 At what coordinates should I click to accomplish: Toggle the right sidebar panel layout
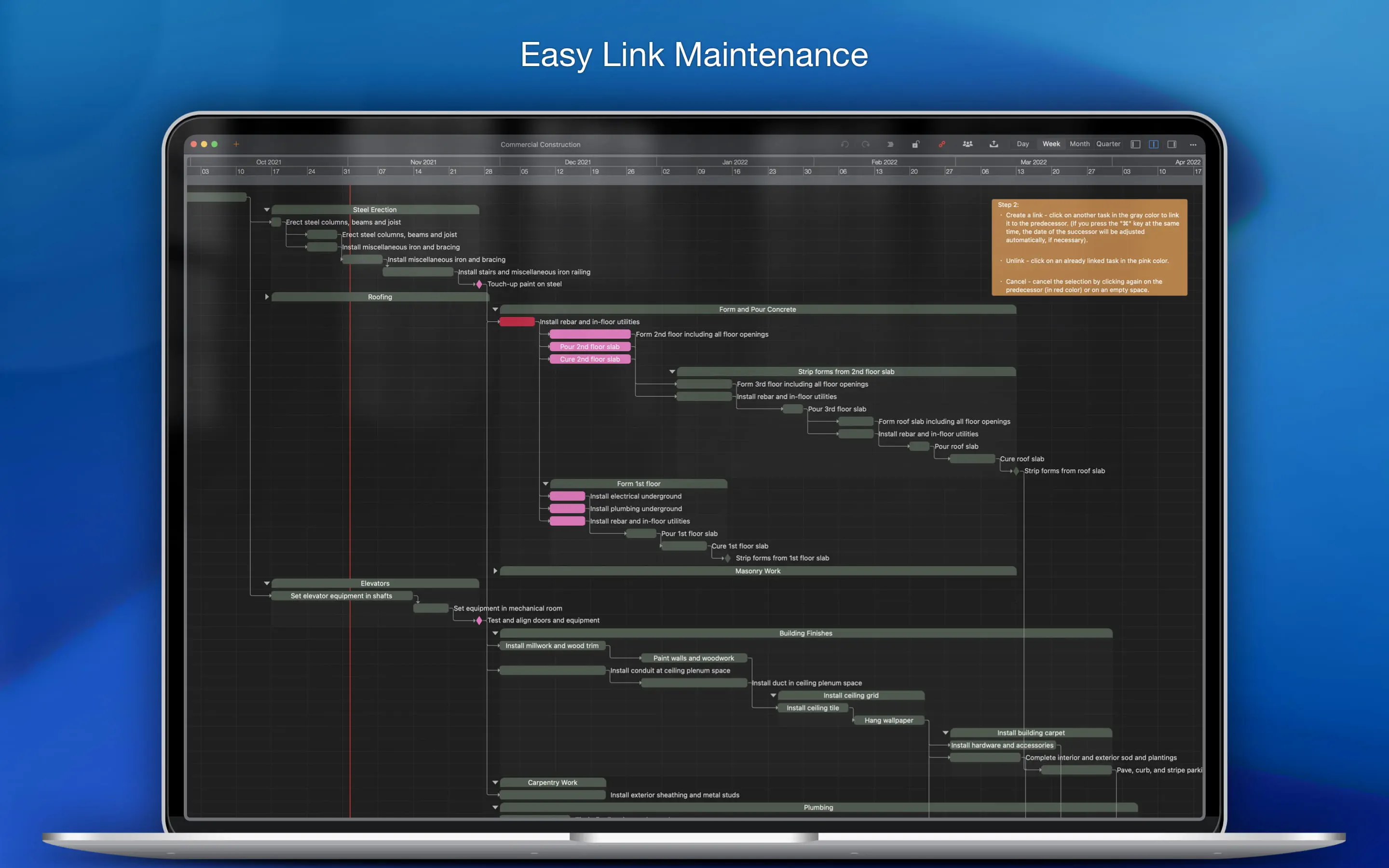point(1172,144)
